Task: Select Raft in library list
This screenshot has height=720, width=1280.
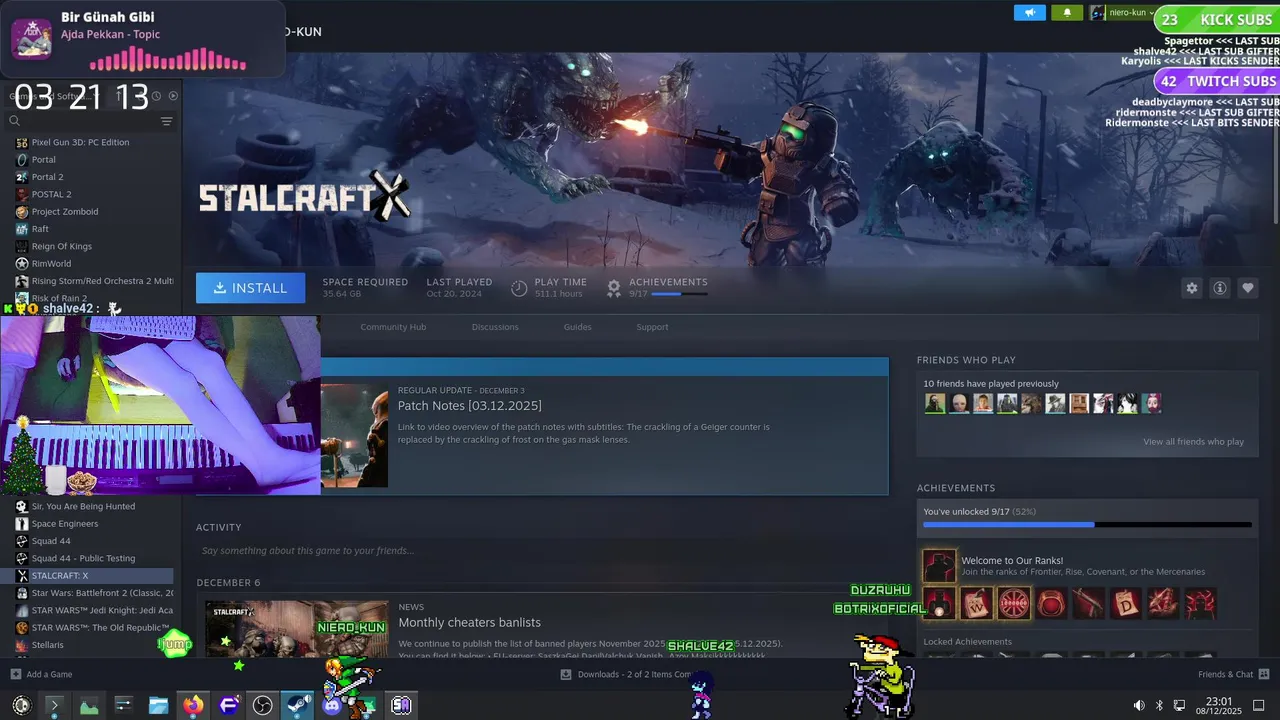Action: click(40, 229)
